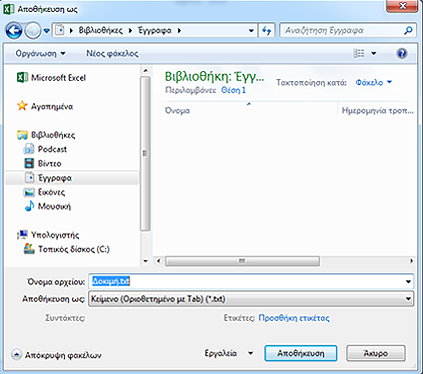Open the Εικόνες library
This screenshot has width=423, height=374.
(x=51, y=192)
